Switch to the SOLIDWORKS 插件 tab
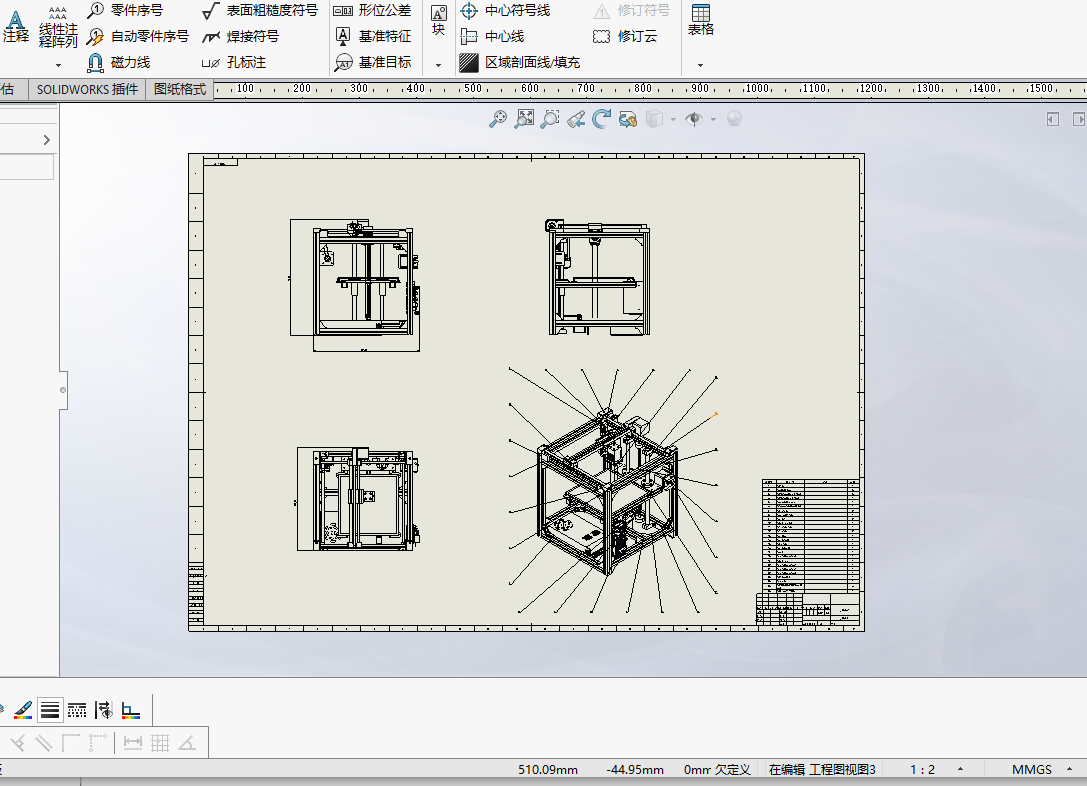The height and width of the screenshot is (786, 1087). tap(87, 89)
